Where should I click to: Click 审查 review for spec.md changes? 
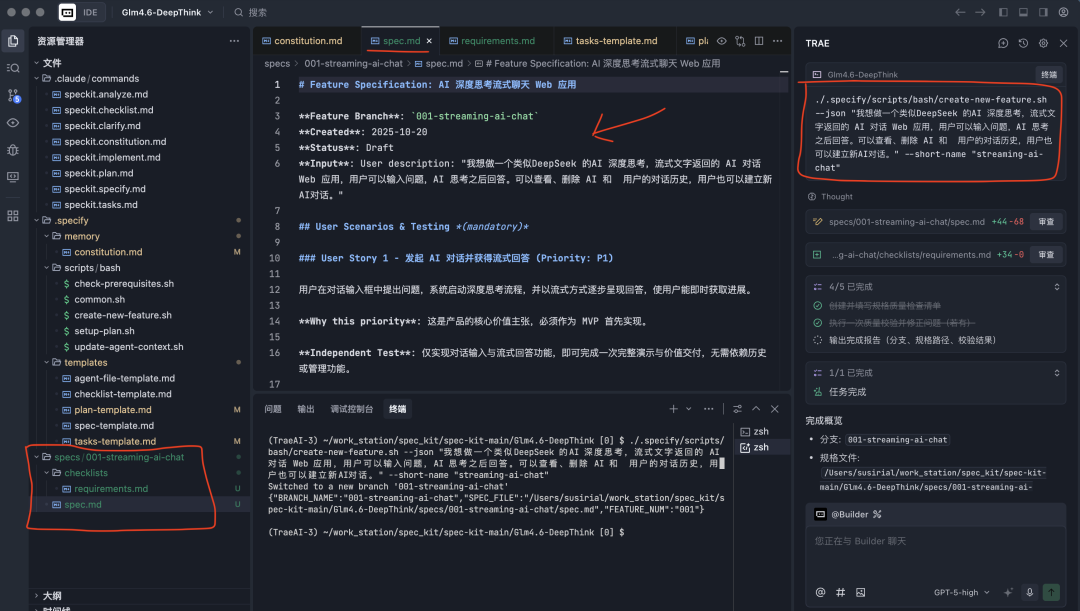1046,222
